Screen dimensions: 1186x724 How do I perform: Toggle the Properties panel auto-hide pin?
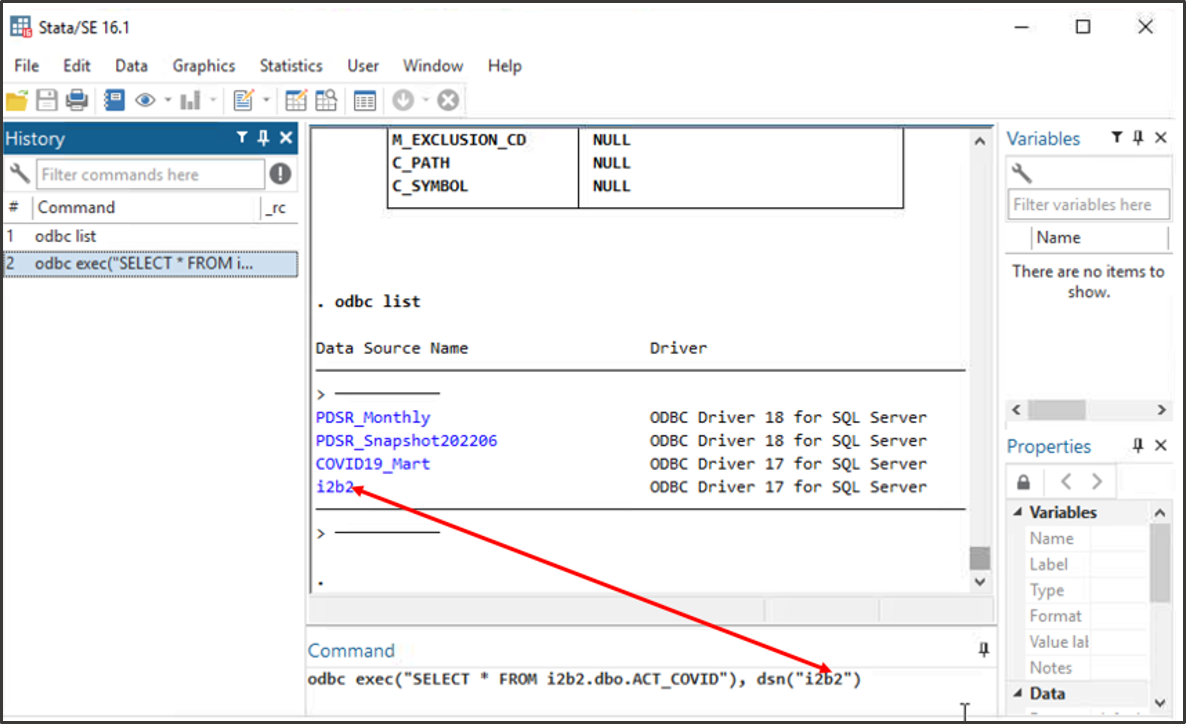[x=1138, y=446]
